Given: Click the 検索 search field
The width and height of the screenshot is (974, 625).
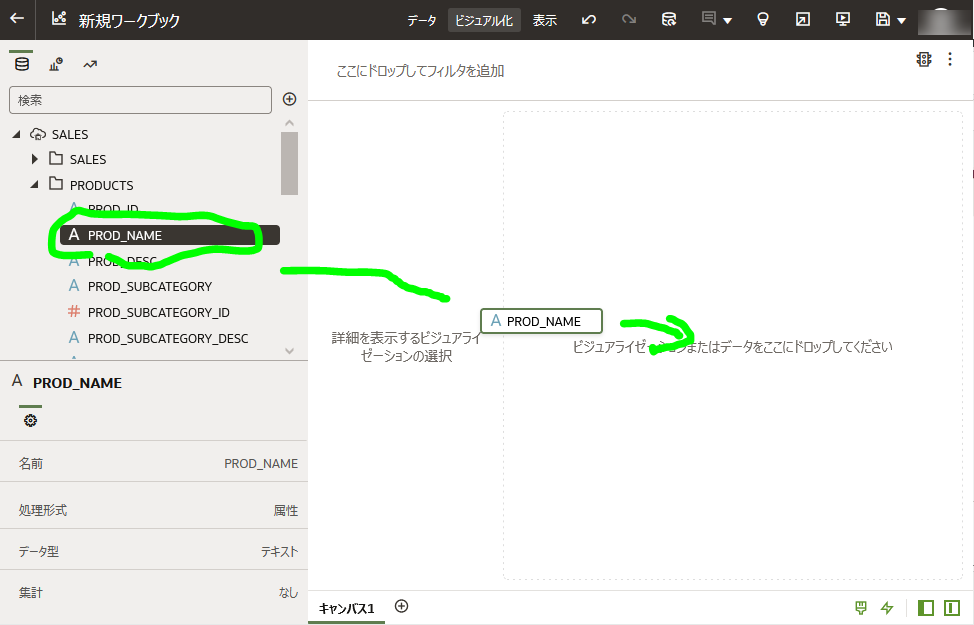Looking at the screenshot, I should (x=140, y=100).
